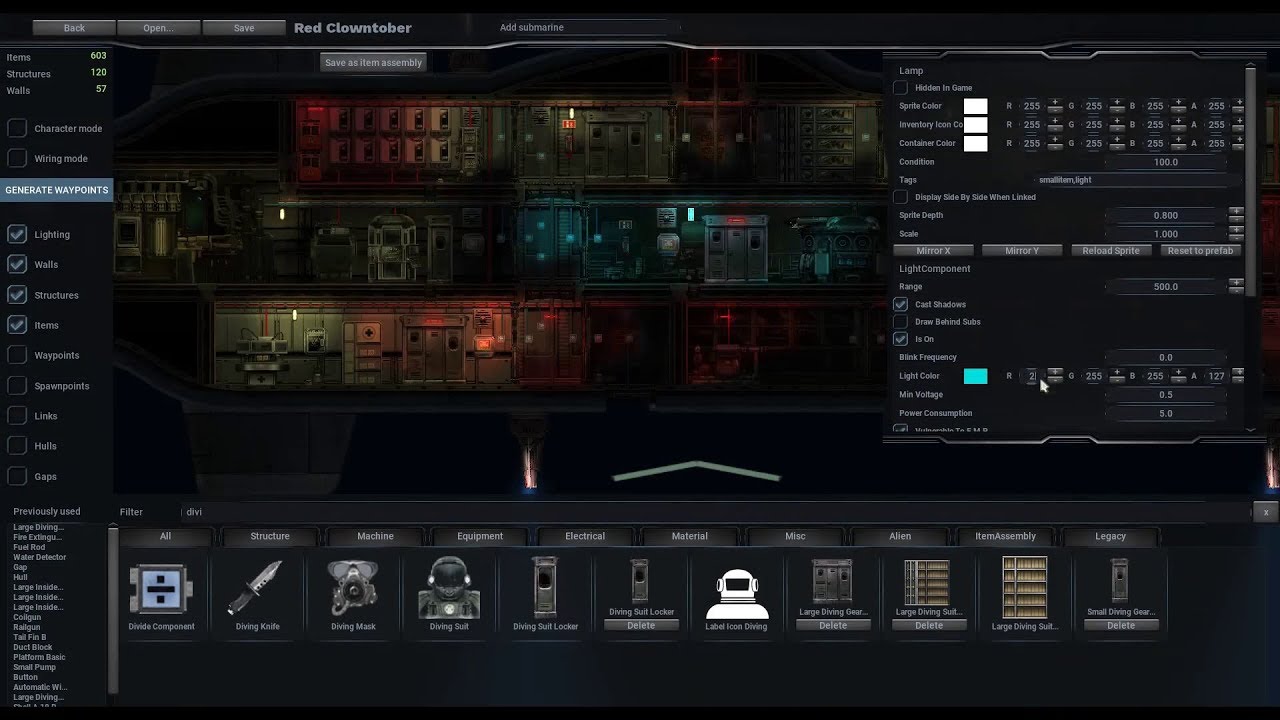
Task: Select the Divide Component item
Action: coord(161,594)
